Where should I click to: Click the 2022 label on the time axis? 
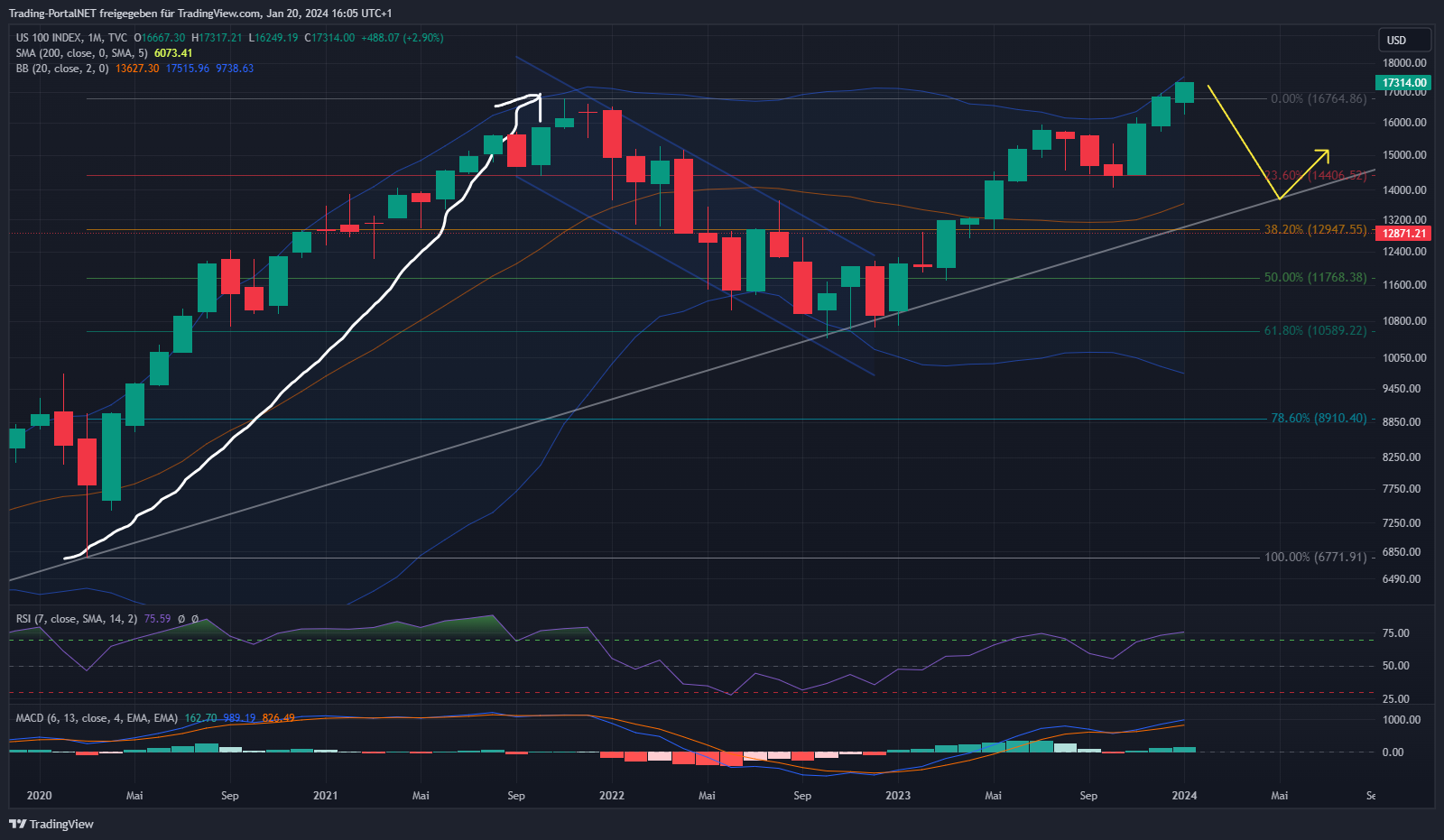[611, 796]
